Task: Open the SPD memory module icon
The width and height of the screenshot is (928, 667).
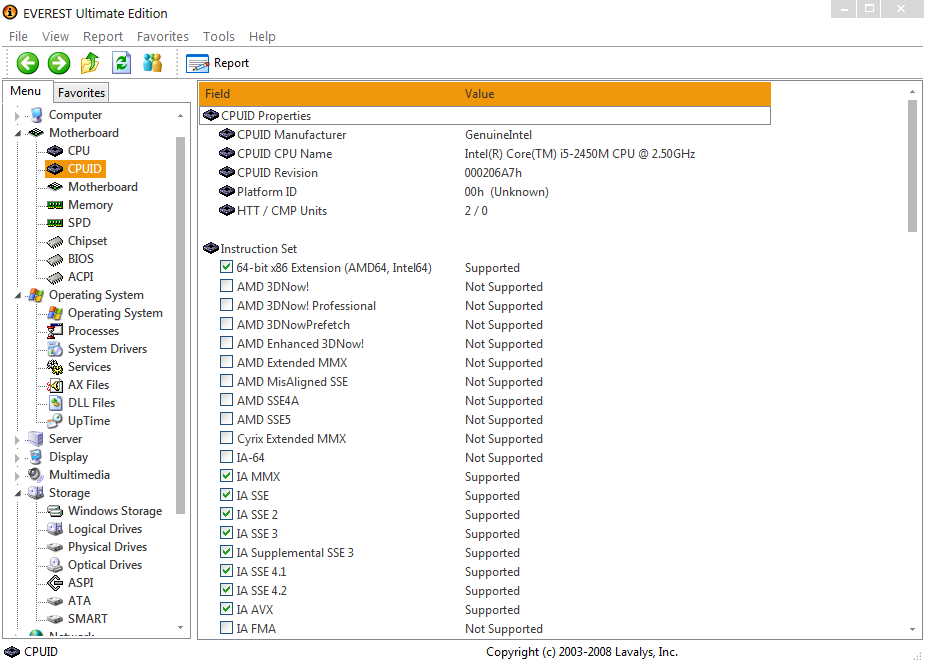Action: tap(55, 223)
